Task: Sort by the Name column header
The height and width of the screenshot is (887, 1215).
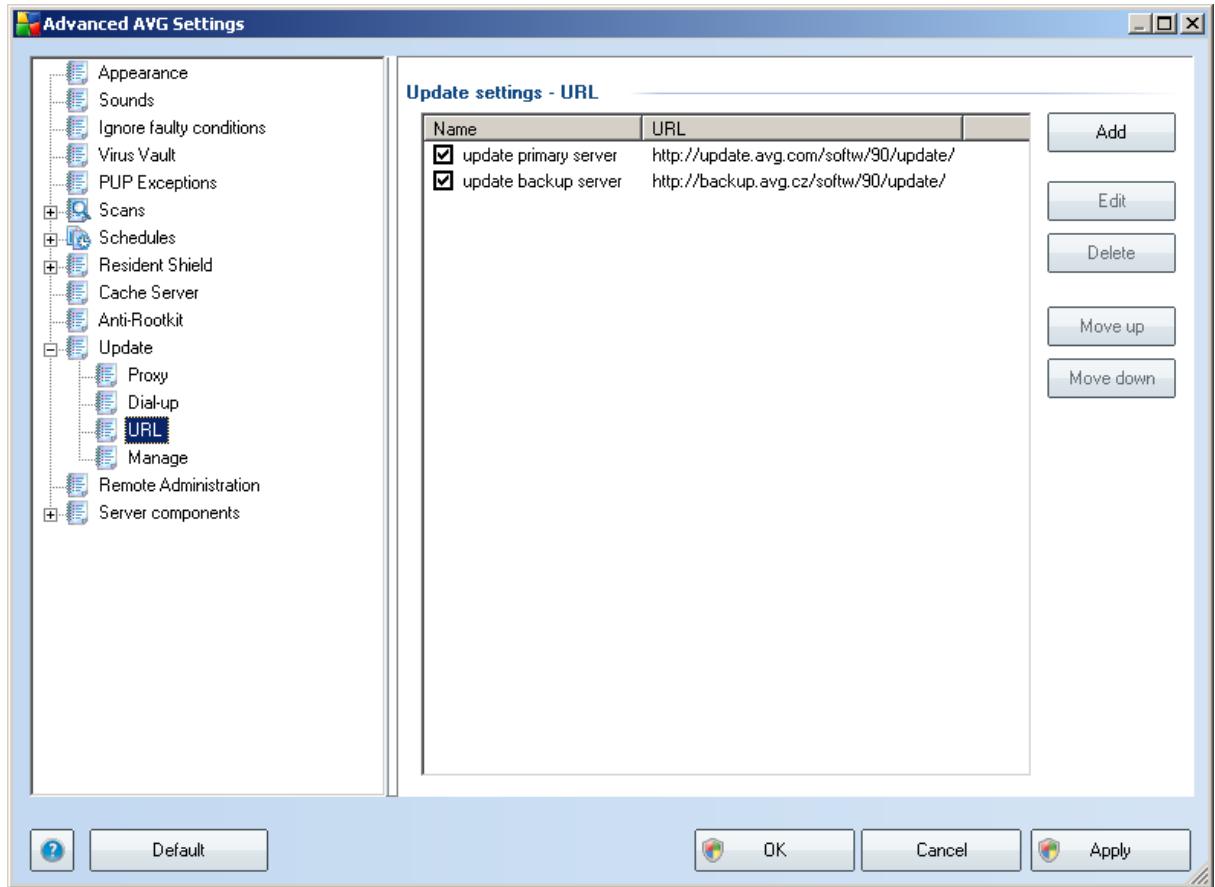Action: tap(532, 129)
